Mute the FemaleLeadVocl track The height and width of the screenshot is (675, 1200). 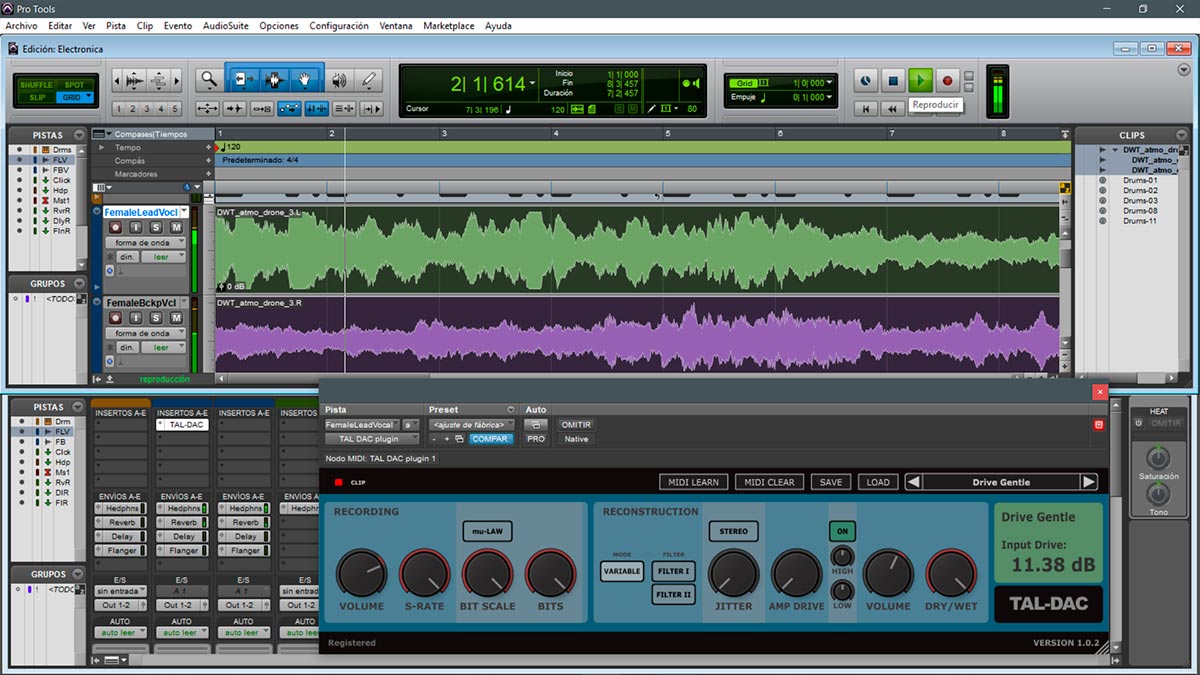click(x=177, y=228)
